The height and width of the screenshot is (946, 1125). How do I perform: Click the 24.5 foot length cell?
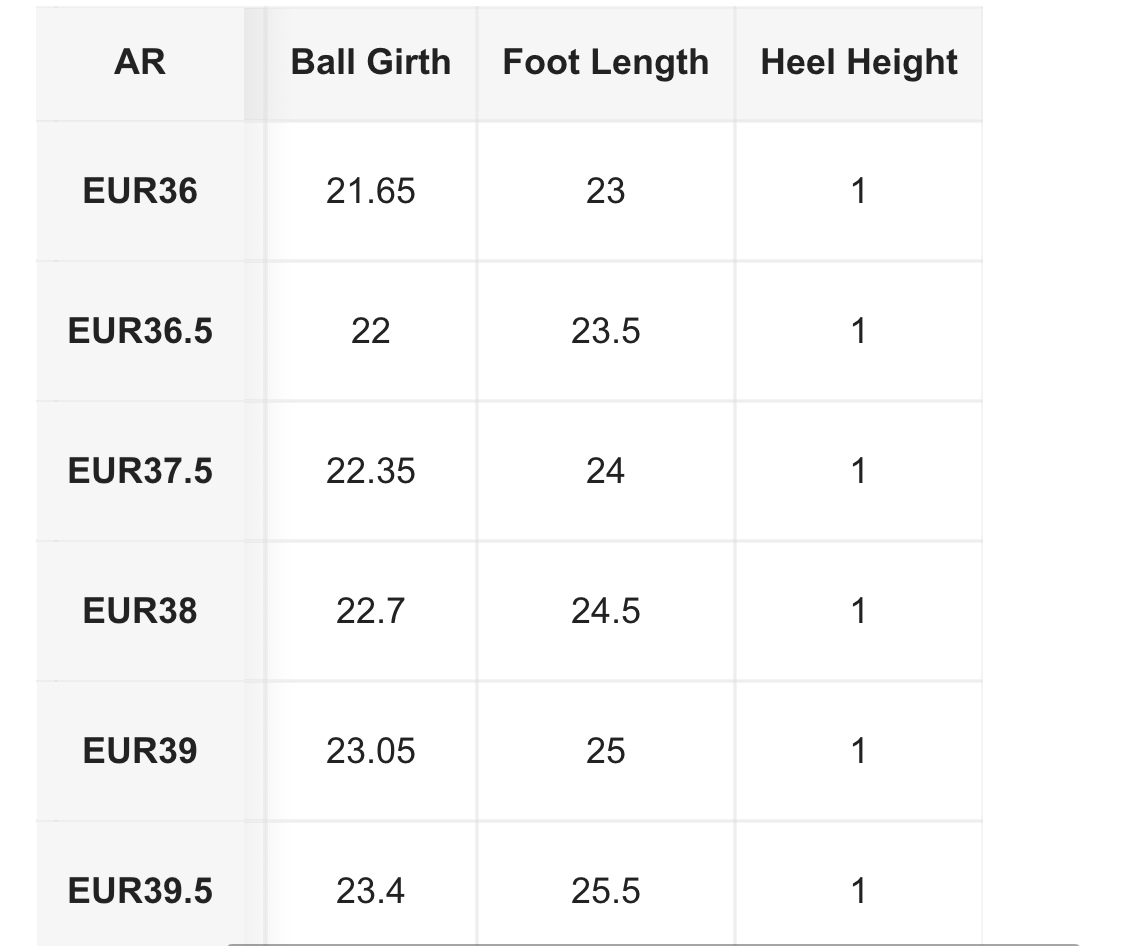pyautogui.click(x=605, y=611)
